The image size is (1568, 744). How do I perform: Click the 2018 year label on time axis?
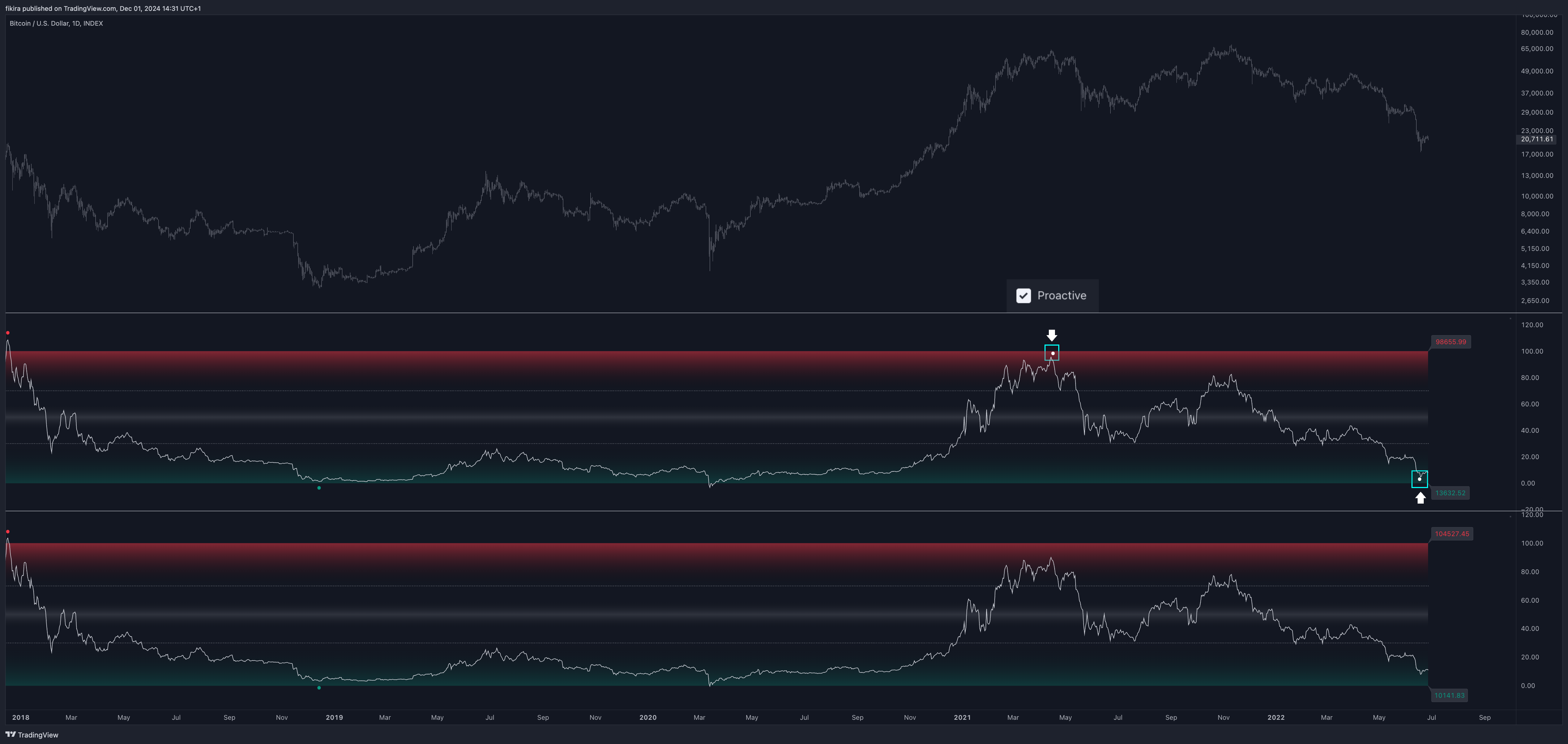click(x=21, y=717)
